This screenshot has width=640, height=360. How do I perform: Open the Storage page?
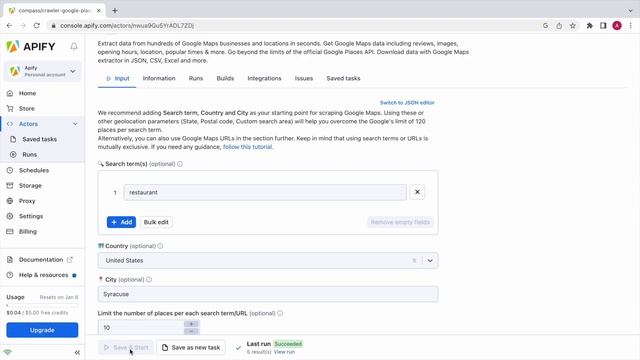click(30, 186)
